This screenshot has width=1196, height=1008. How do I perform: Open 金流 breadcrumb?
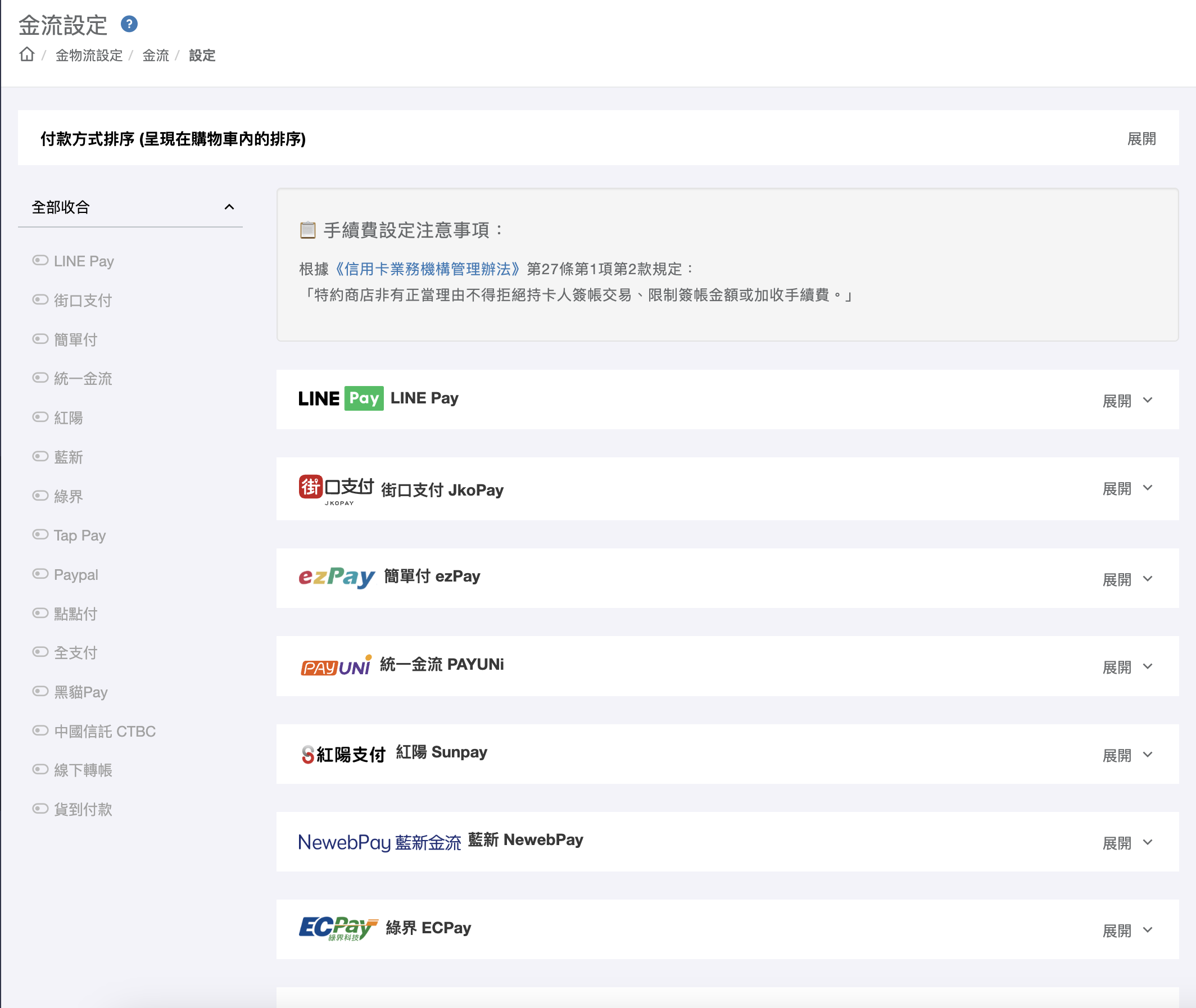point(156,56)
